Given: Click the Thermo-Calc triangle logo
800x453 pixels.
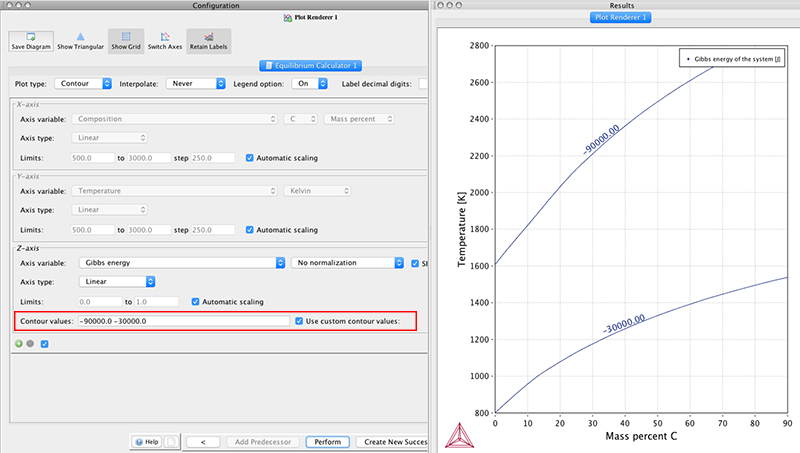Looking at the screenshot, I should click(x=459, y=435).
